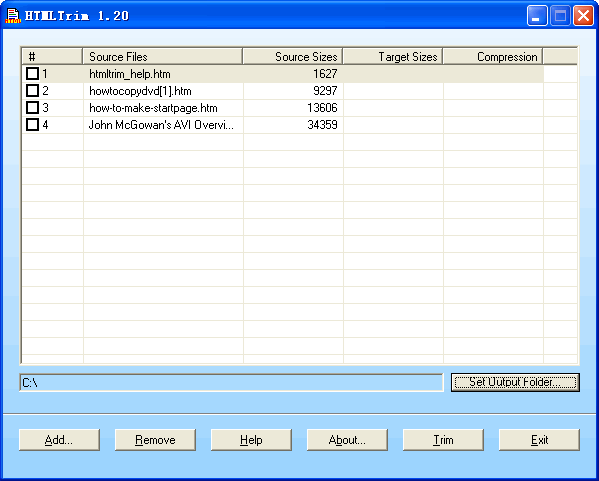Click the HTMLTrim app icon in title bar

click(x=13, y=16)
